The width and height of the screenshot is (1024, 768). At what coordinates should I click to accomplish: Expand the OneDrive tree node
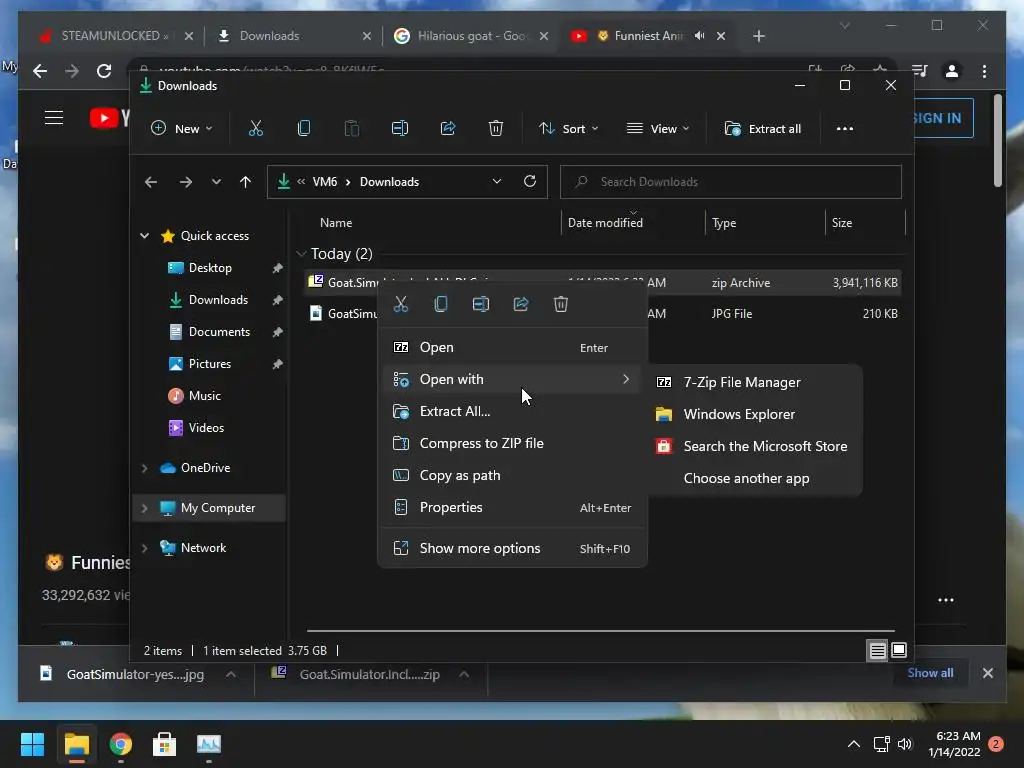point(144,468)
